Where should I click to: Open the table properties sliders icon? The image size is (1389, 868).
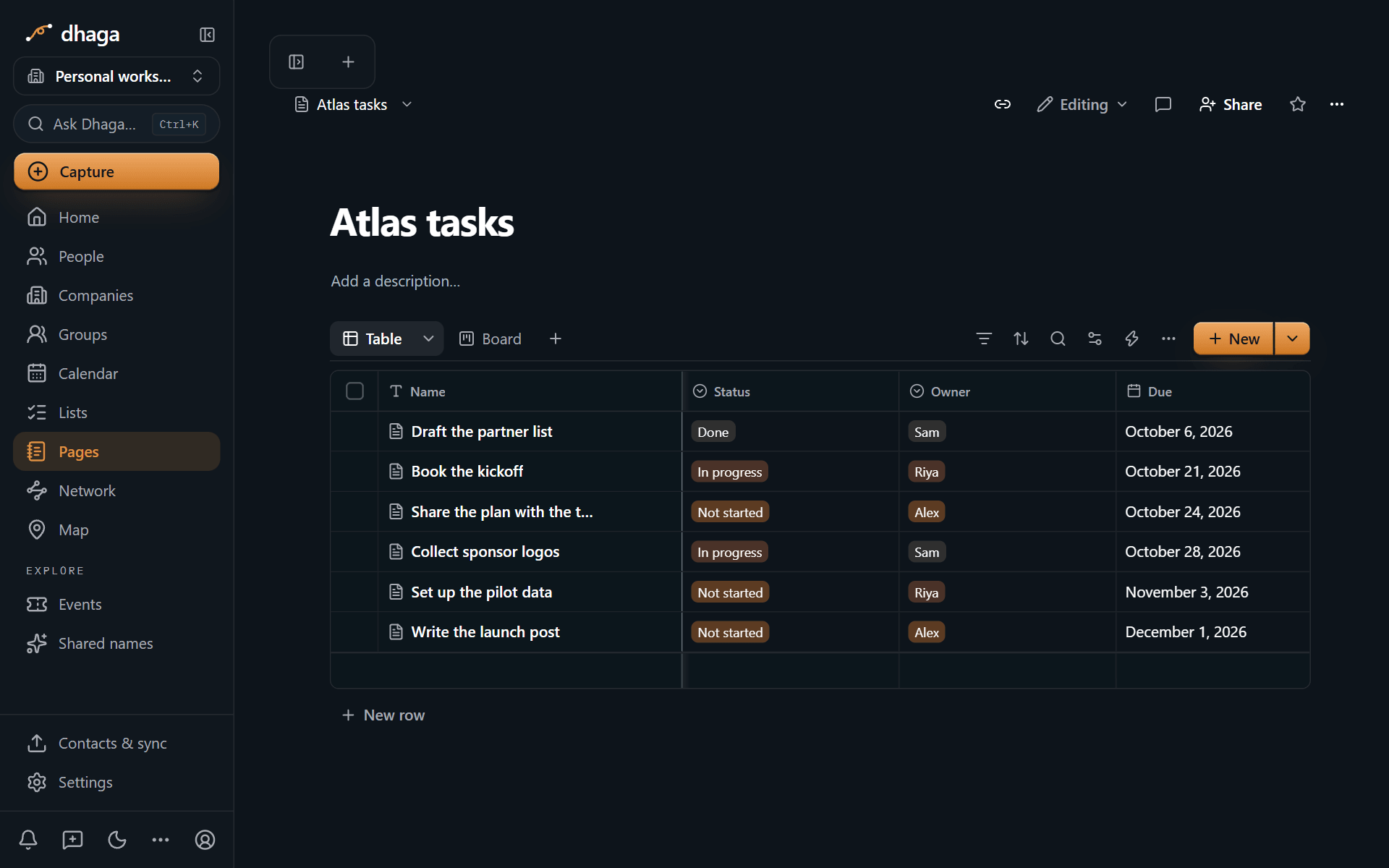[1095, 339]
